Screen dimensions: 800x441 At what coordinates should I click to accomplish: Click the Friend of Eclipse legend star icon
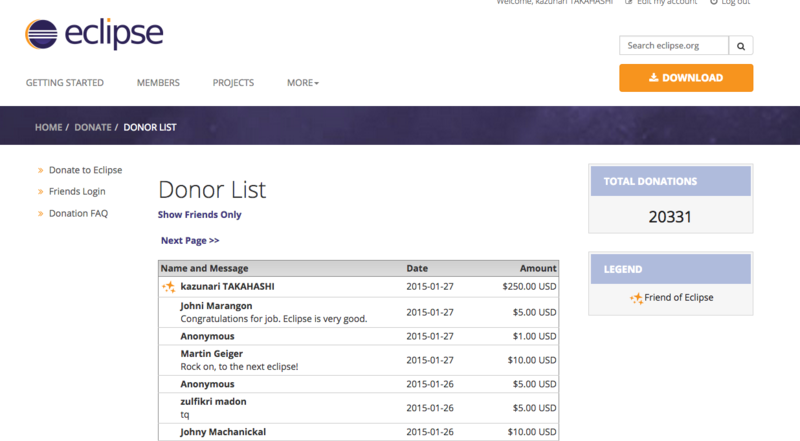(x=636, y=298)
